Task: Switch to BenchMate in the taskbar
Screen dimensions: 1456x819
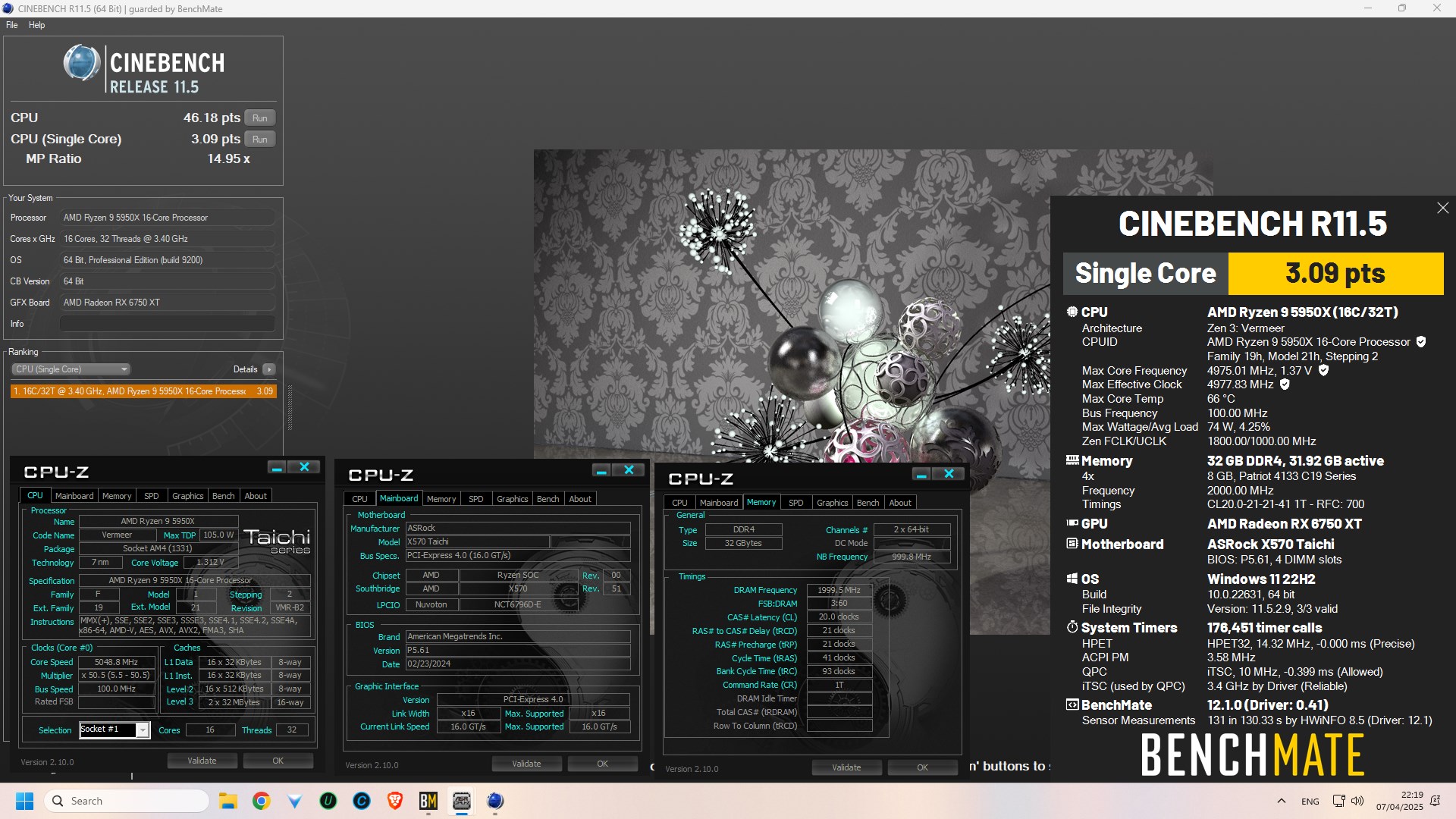Action: tap(428, 801)
